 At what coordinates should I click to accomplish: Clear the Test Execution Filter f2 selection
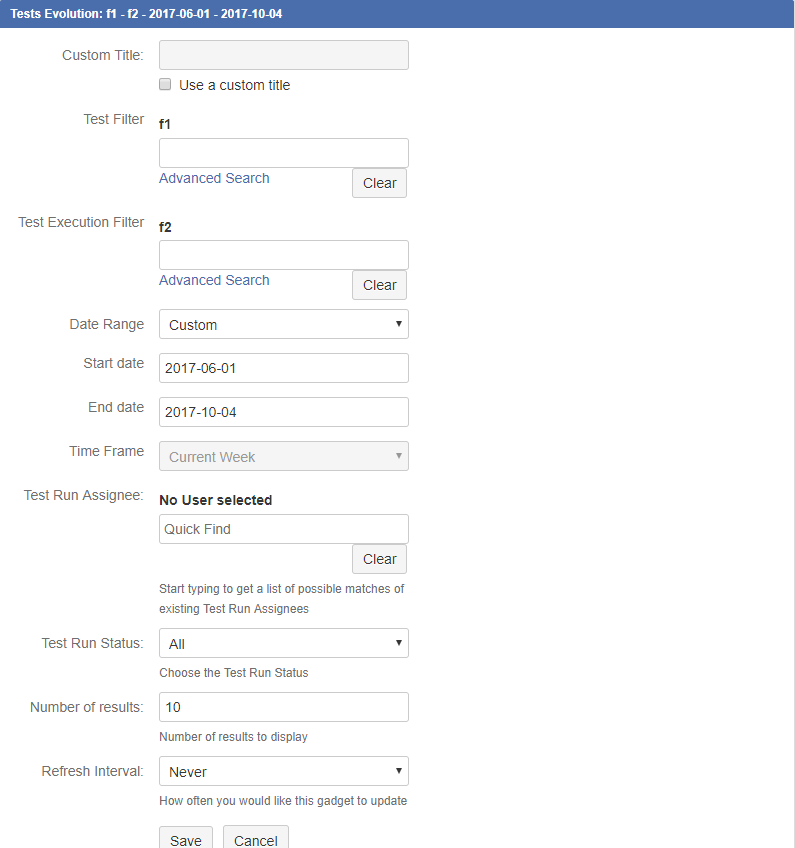379,285
